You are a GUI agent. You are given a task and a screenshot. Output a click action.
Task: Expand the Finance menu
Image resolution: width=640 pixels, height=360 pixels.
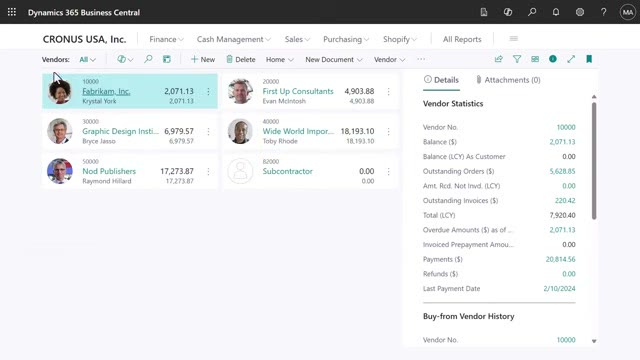(166, 39)
